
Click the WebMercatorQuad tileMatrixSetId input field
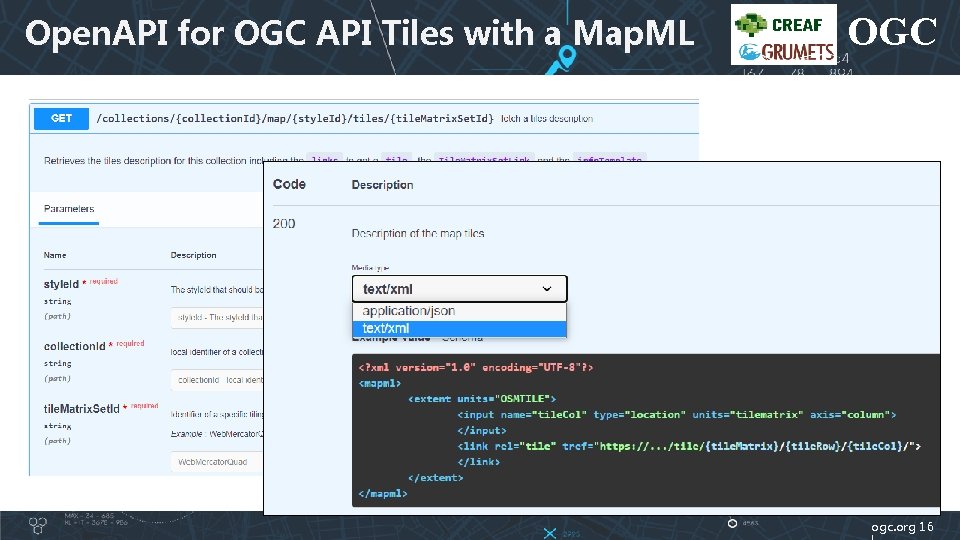click(x=217, y=462)
